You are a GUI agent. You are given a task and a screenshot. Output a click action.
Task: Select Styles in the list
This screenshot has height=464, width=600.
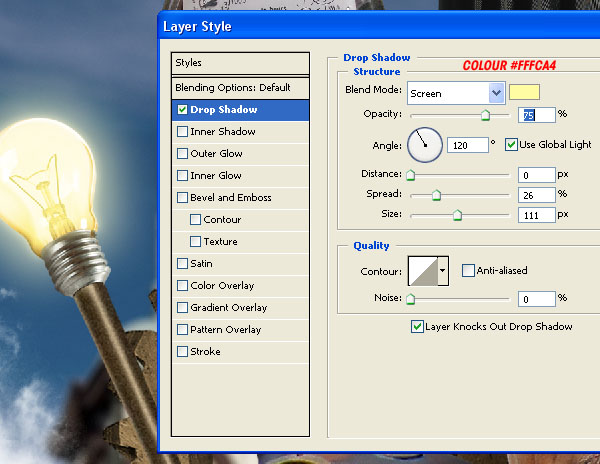pos(240,63)
